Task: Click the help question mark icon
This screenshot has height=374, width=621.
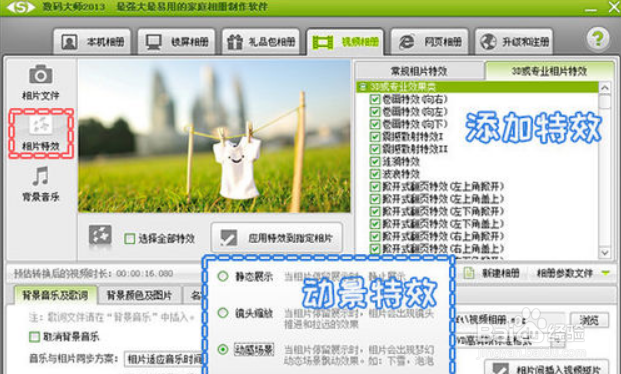Action: click(x=598, y=39)
